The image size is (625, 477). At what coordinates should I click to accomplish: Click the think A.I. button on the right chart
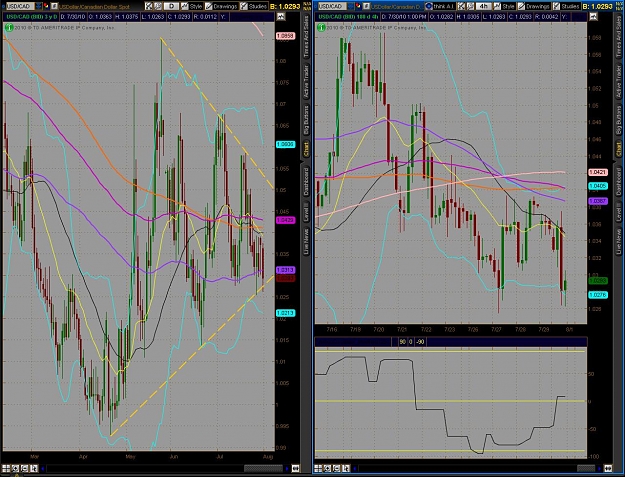440,6
